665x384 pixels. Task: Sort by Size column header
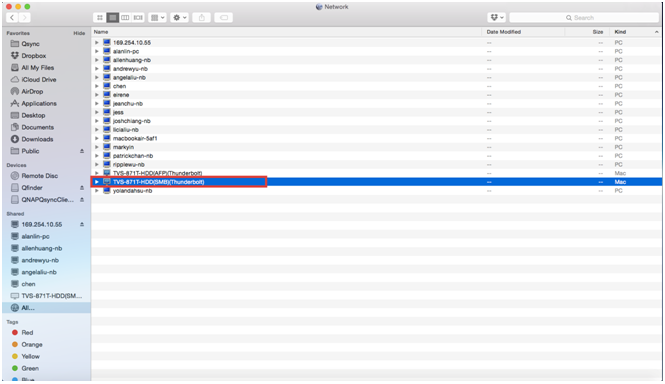(x=587, y=32)
